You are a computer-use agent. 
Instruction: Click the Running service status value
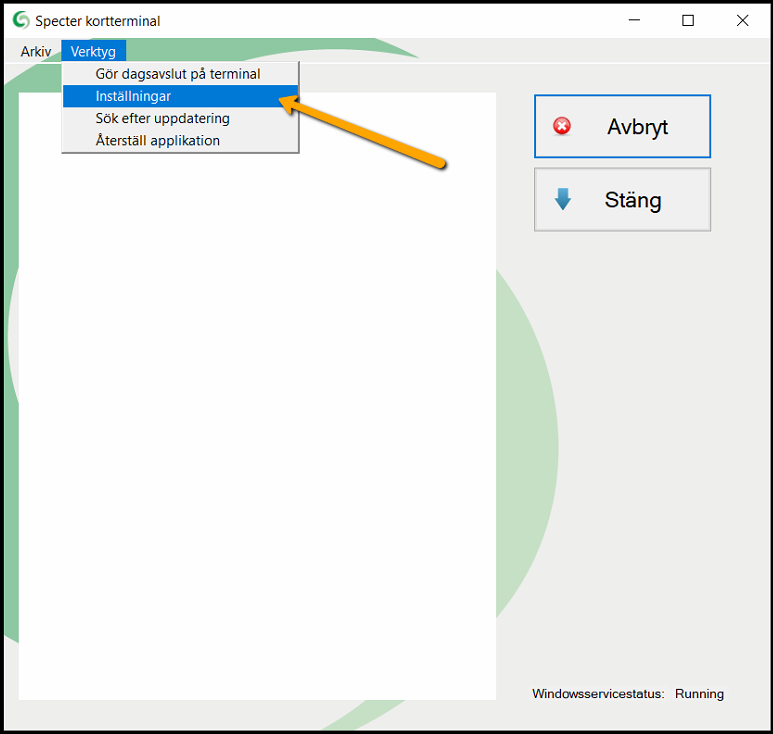point(699,694)
